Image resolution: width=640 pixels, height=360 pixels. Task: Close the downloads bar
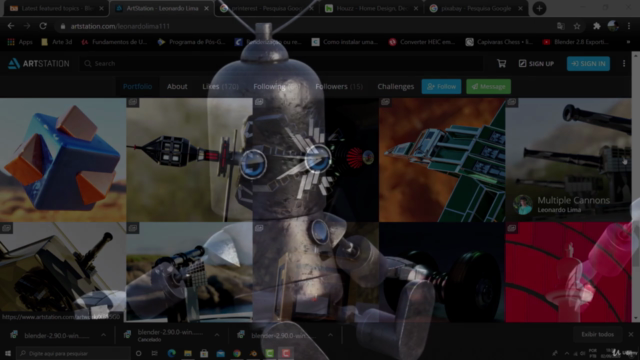(x=631, y=334)
